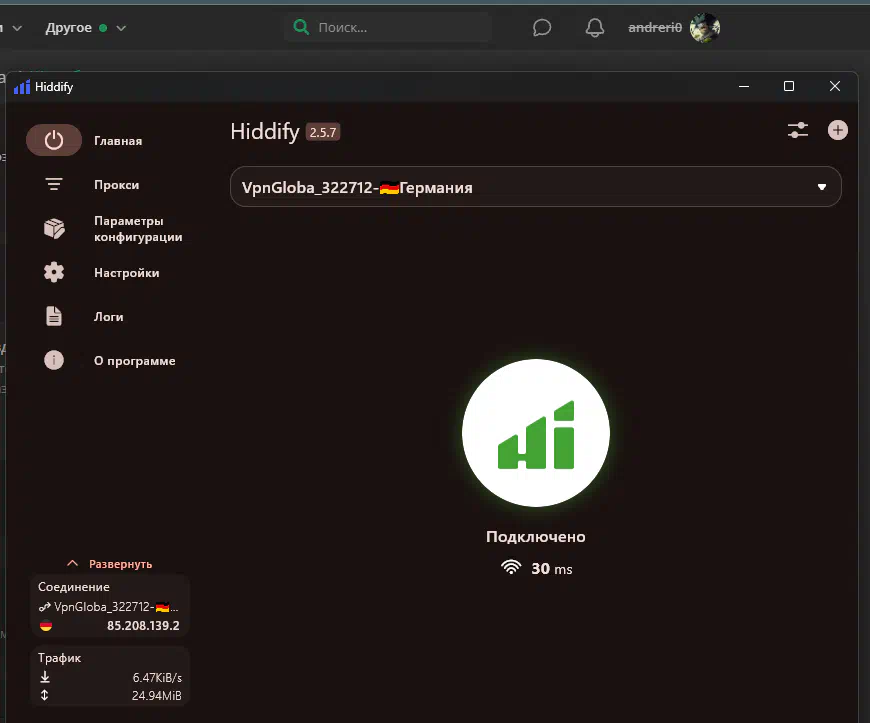This screenshot has height=723, width=870.
Task: Open the VpnGloba_322712 Германия profile dropdown
Action: (536, 187)
